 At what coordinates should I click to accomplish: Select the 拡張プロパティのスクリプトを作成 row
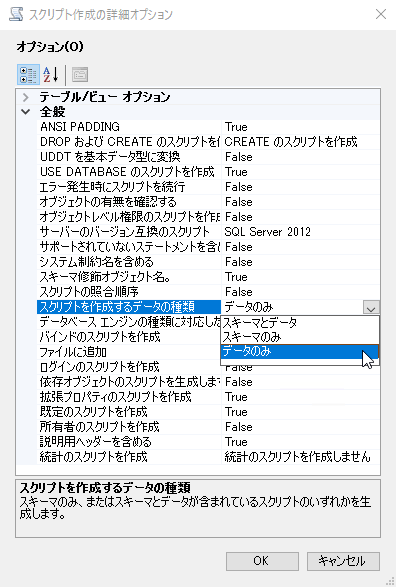(128, 397)
